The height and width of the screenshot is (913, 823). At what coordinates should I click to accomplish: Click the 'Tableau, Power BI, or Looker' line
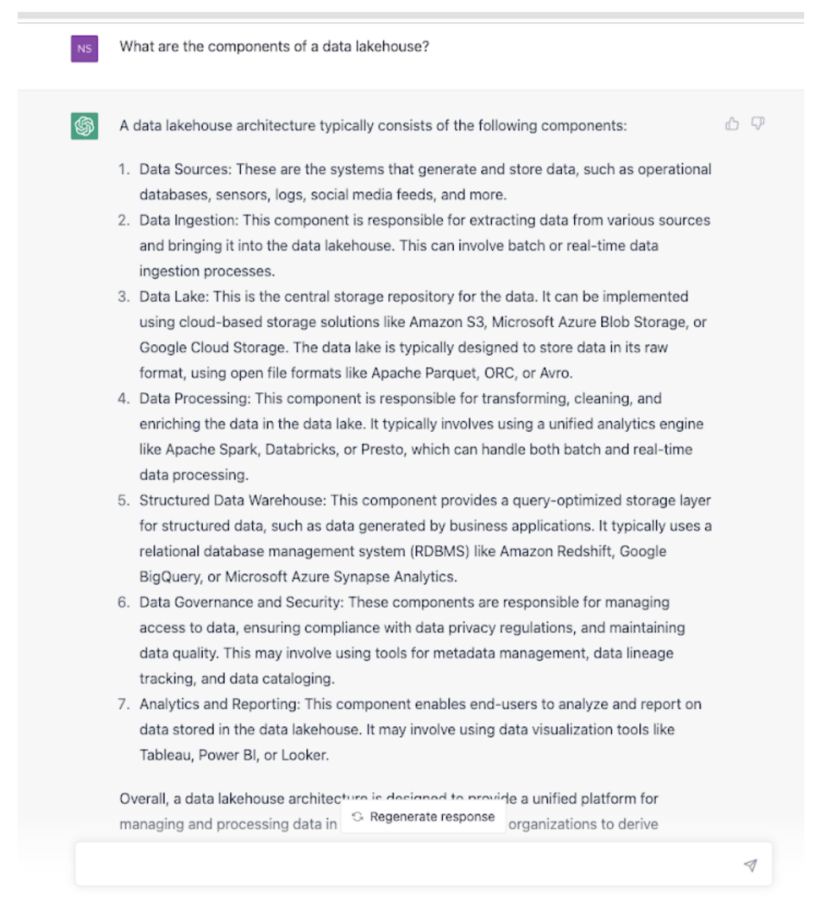[234, 755]
